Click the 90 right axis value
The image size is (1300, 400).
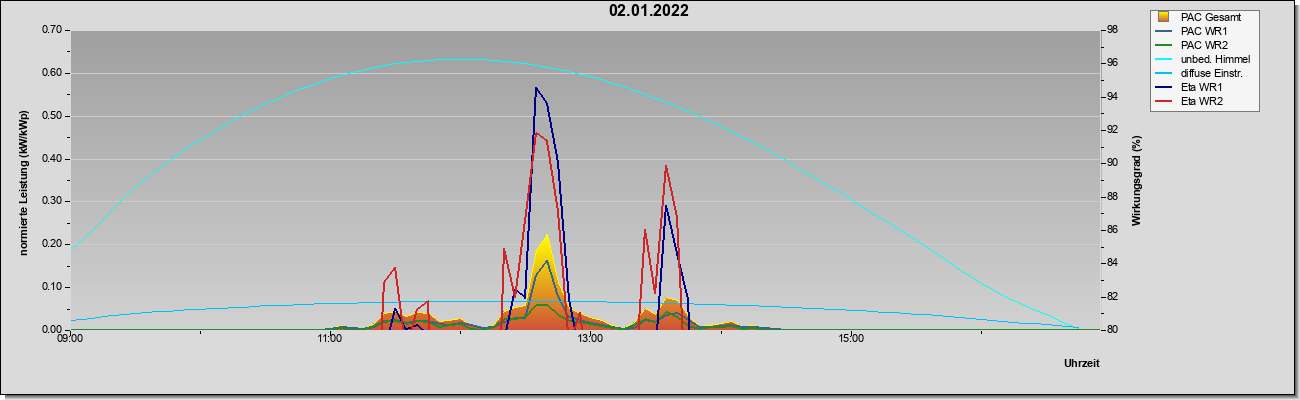pos(1112,163)
